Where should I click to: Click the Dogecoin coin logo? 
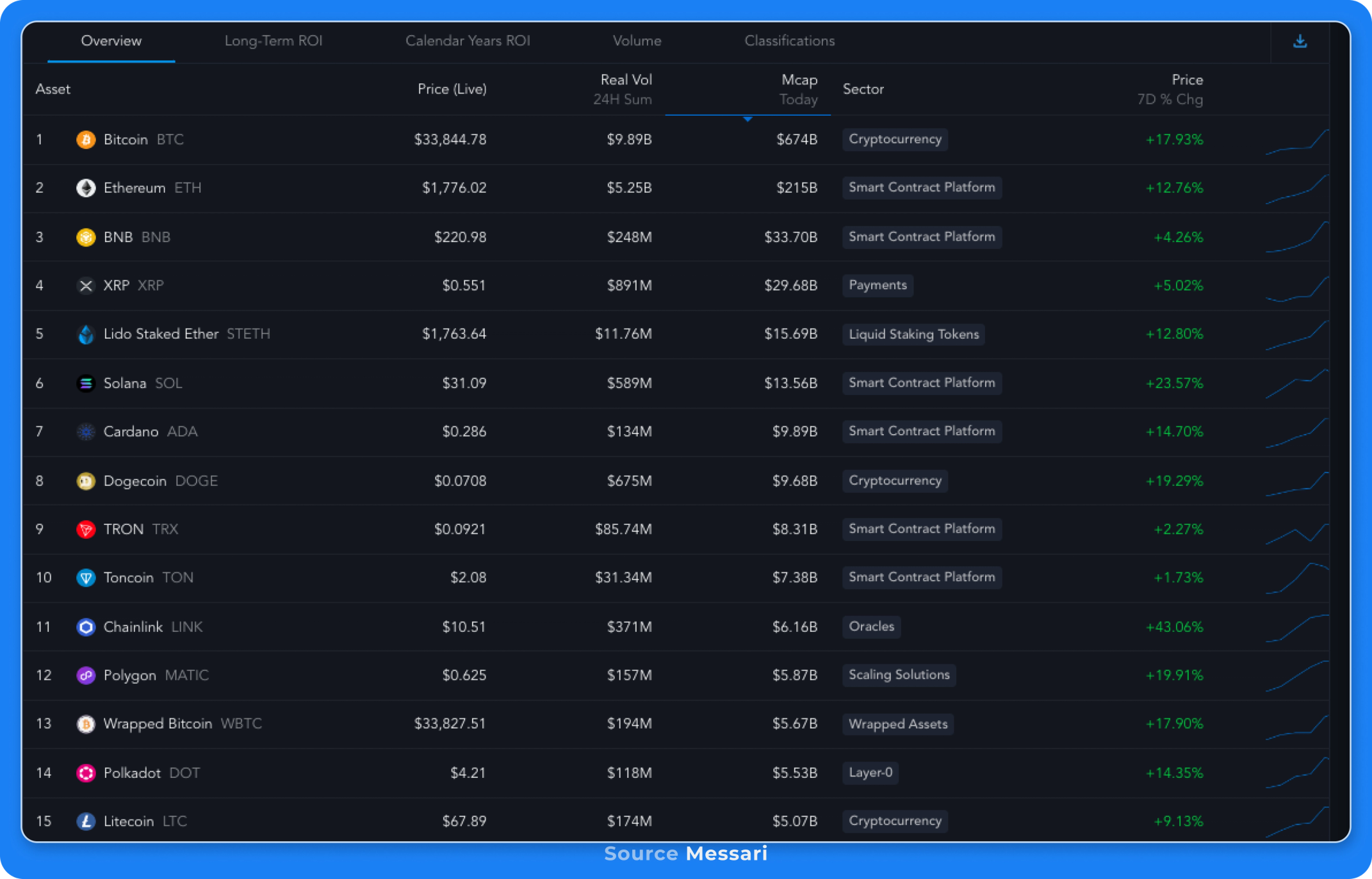pyautogui.click(x=86, y=481)
